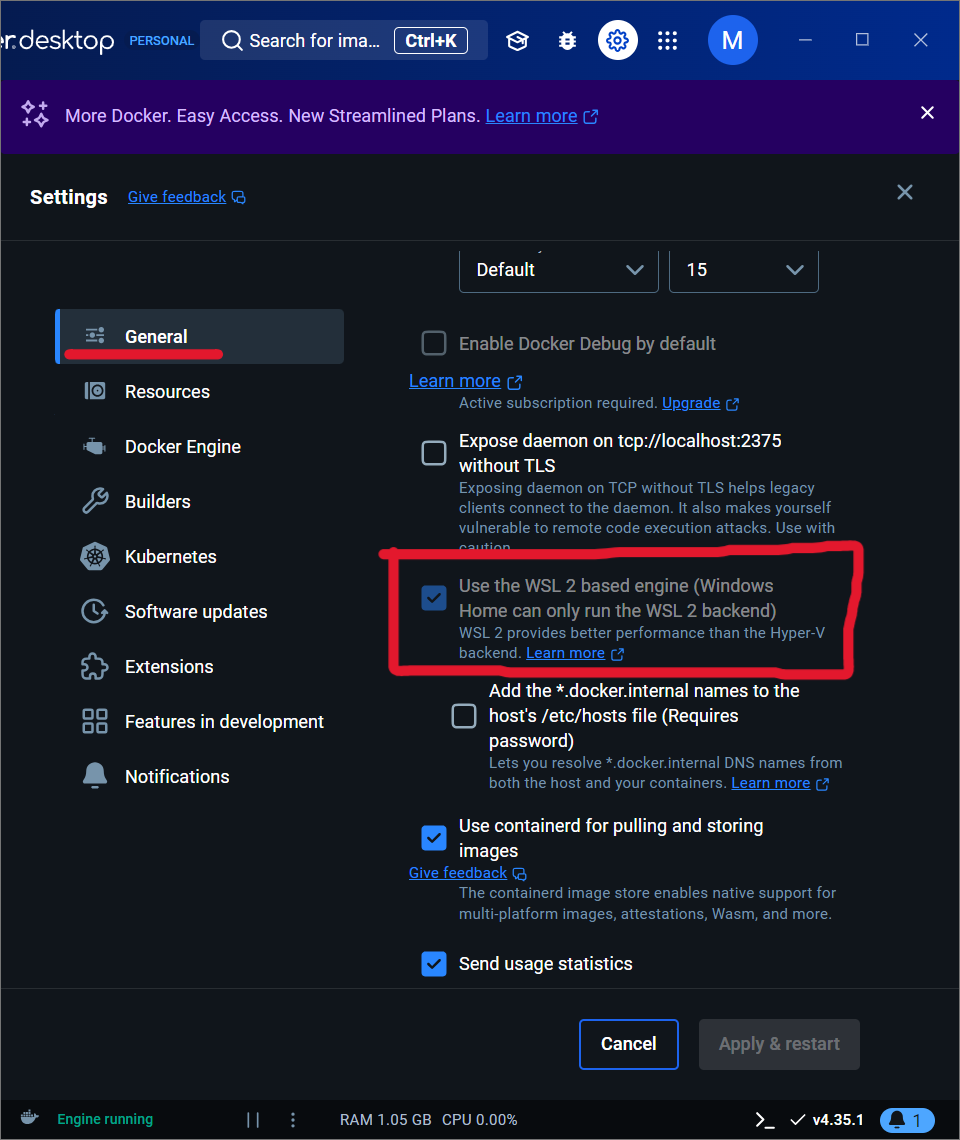The width and height of the screenshot is (960, 1140).
Task: Pause the Docker engine
Action: tap(253, 1120)
